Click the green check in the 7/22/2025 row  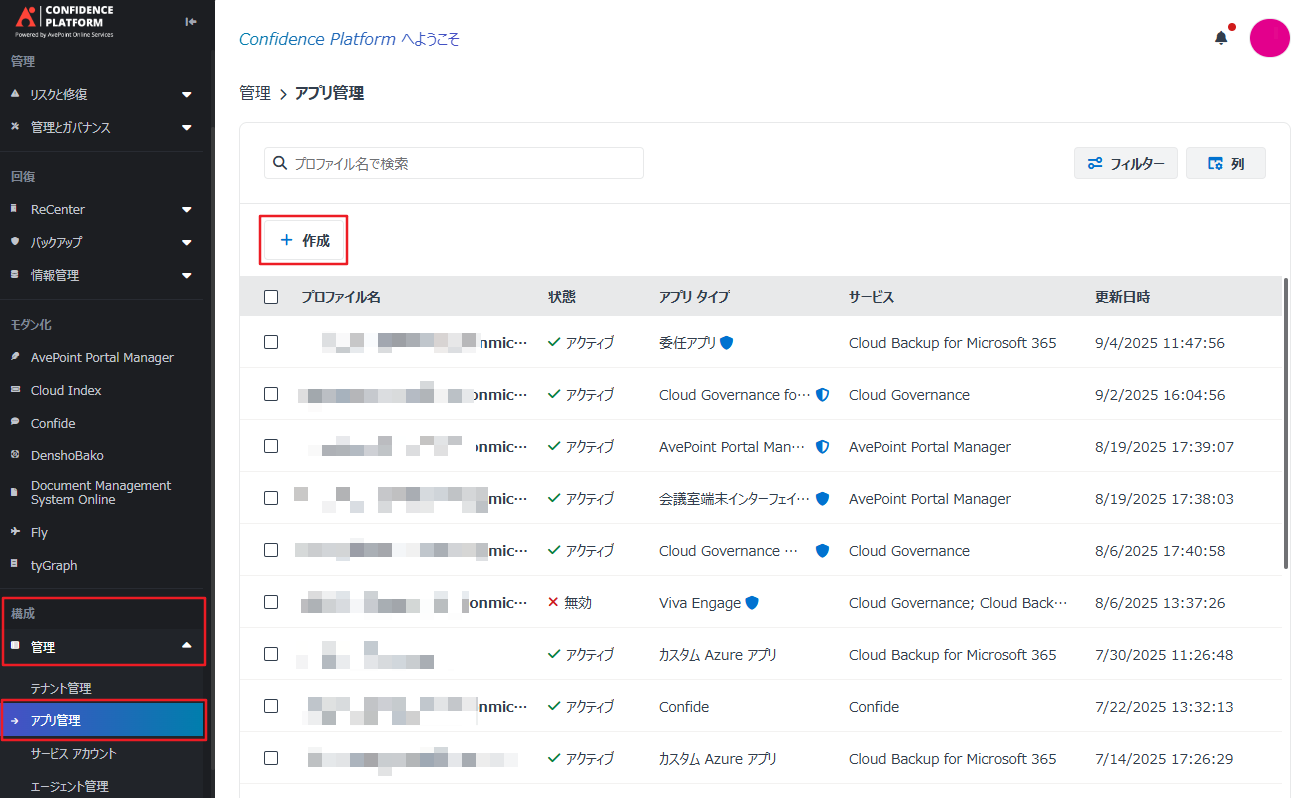click(x=554, y=706)
